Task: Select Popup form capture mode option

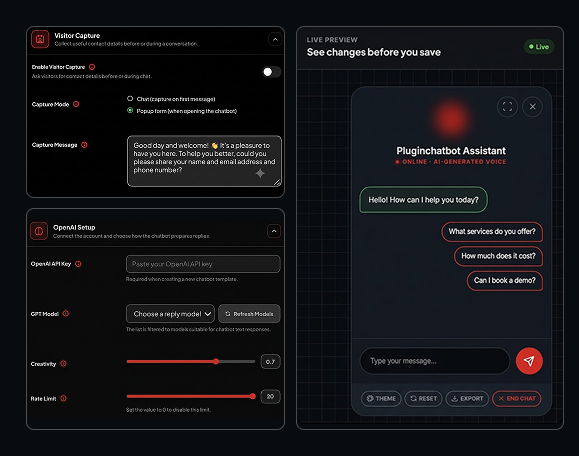Action: click(130, 110)
